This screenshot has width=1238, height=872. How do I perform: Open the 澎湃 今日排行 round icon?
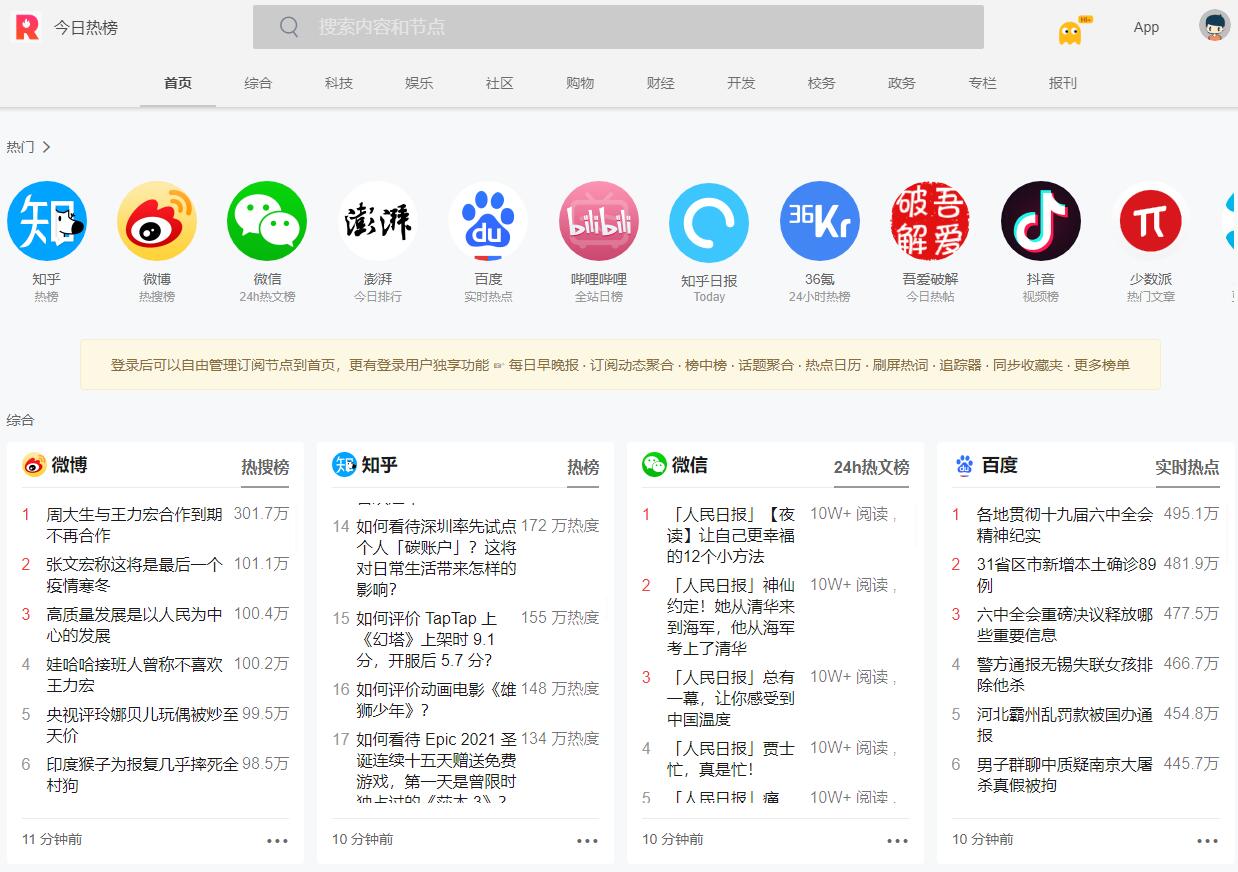(x=378, y=221)
